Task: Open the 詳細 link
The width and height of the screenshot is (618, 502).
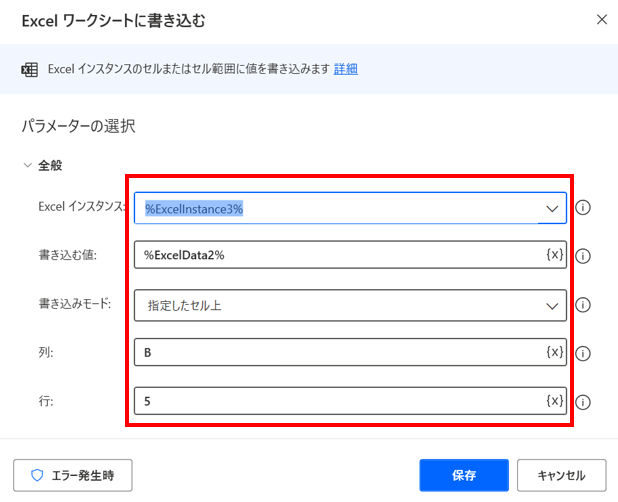Action: tap(346, 69)
